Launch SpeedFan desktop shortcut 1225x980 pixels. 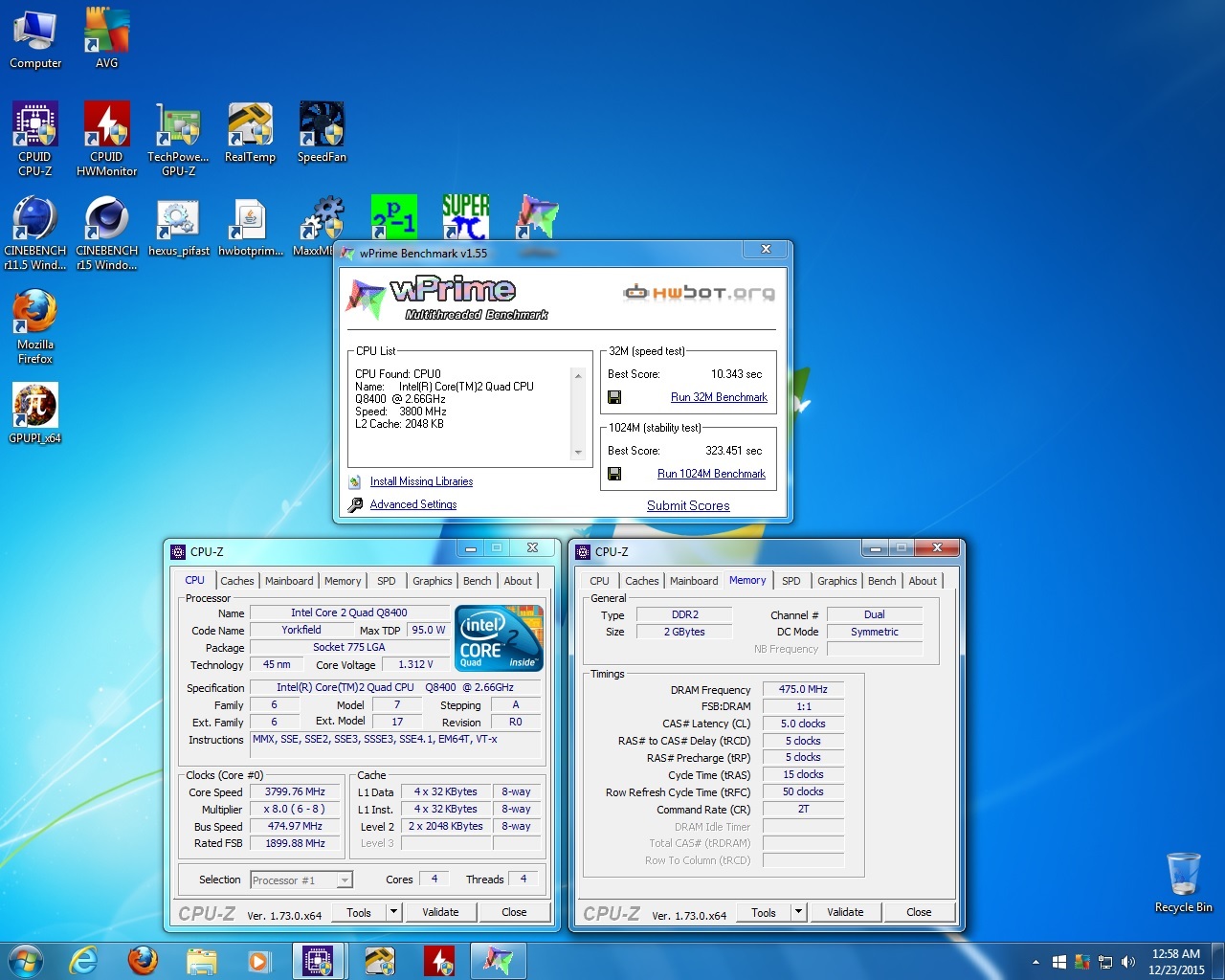click(322, 134)
